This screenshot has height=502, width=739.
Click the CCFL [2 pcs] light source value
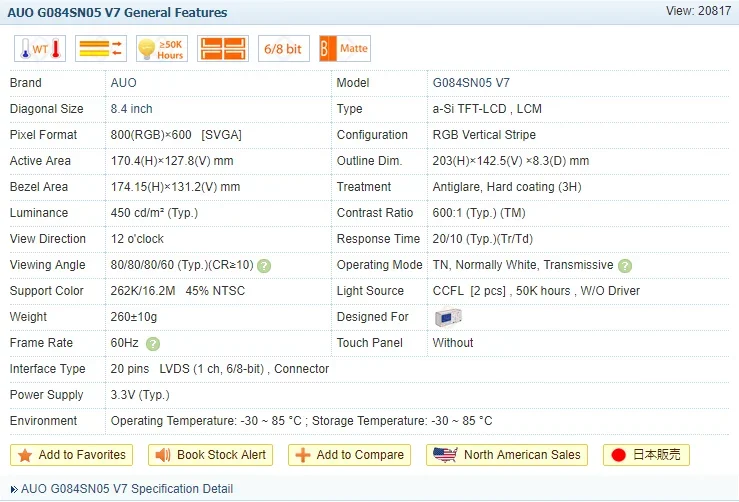point(536,291)
